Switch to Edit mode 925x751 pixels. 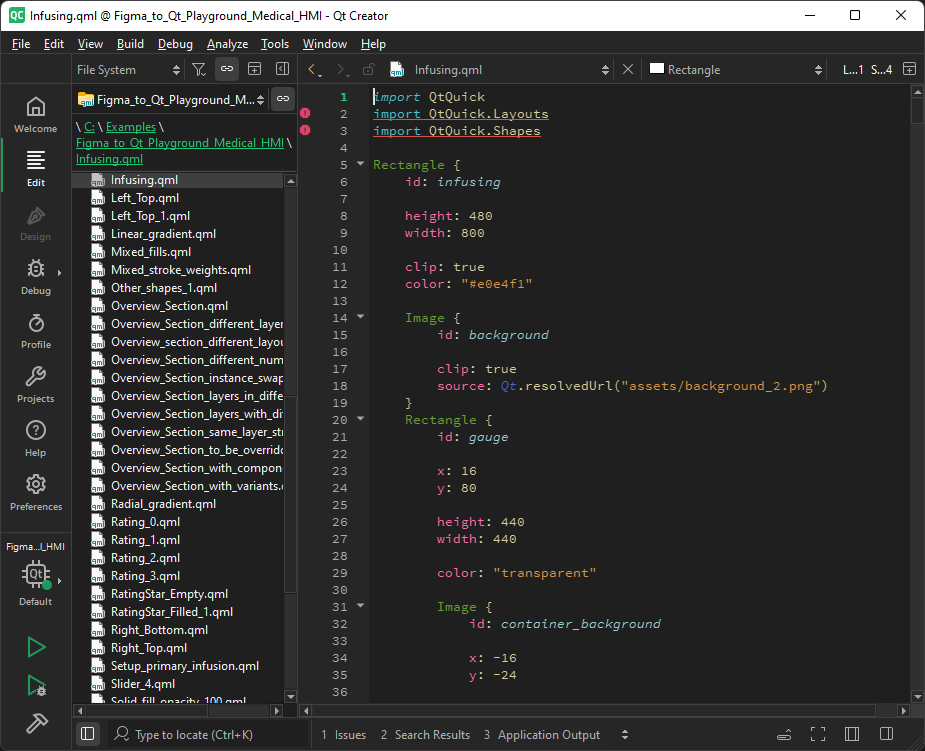click(x=35, y=169)
